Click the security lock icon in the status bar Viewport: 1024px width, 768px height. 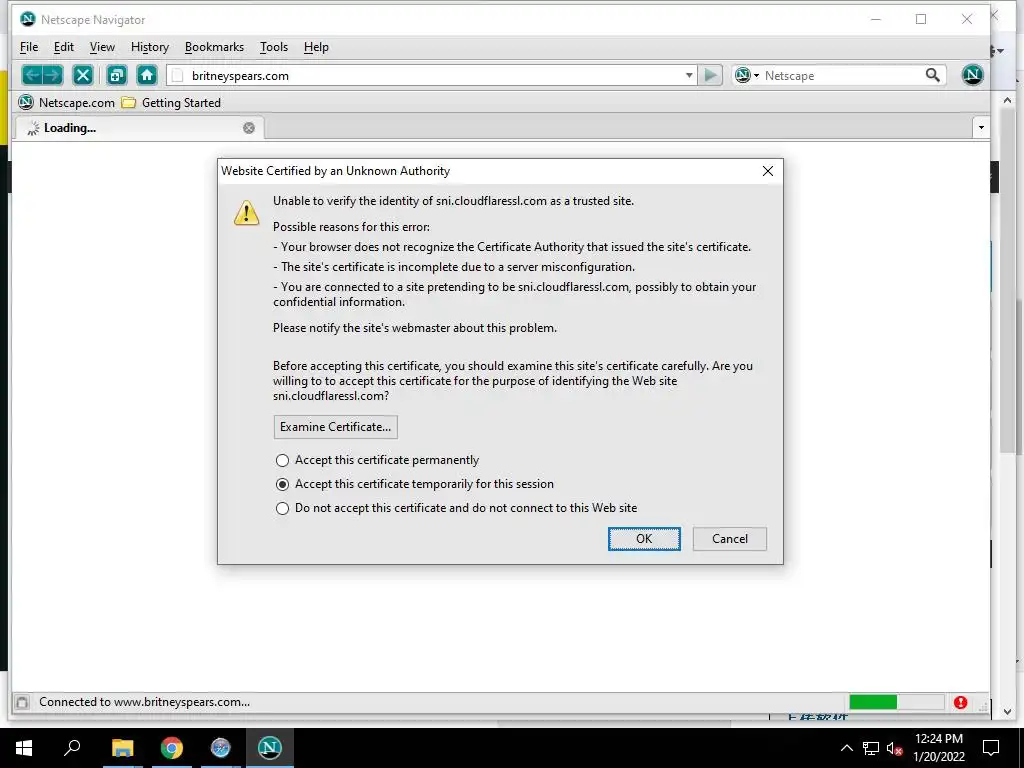pyautogui.click(x=22, y=703)
